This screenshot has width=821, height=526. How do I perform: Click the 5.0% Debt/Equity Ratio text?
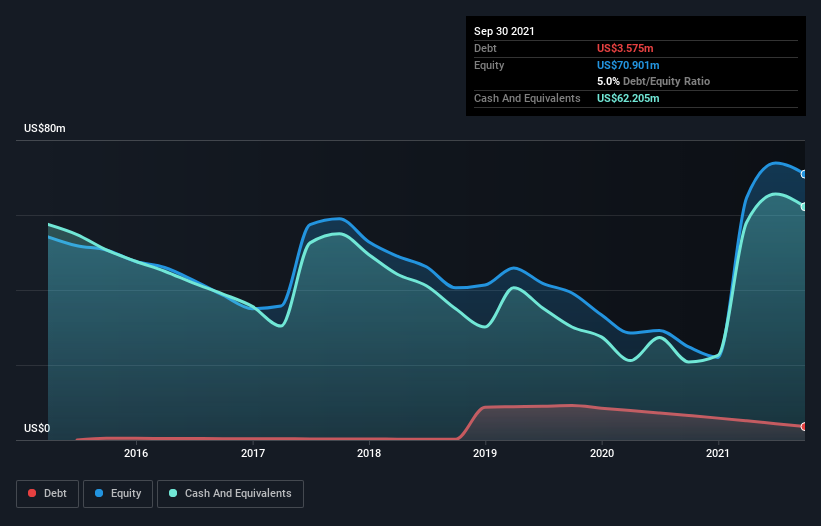coord(653,82)
